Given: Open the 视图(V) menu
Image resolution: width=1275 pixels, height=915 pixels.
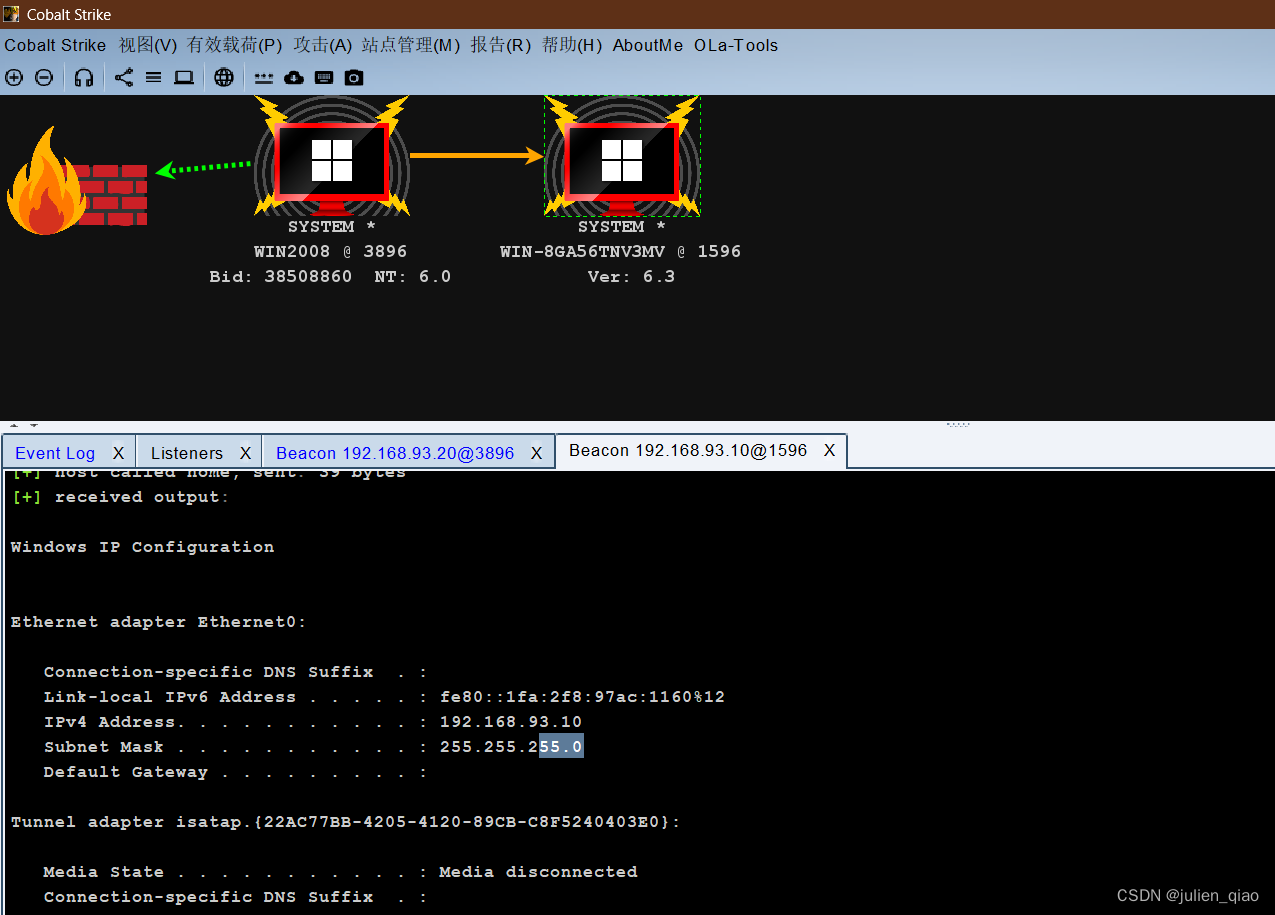Looking at the screenshot, I should 148,45.
